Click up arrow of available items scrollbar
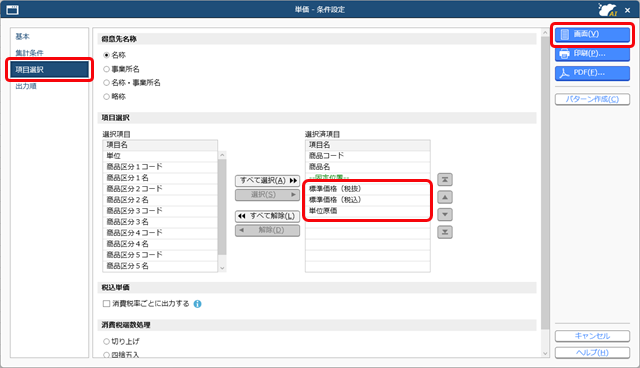The image size is (640, 368). (222, 155)
